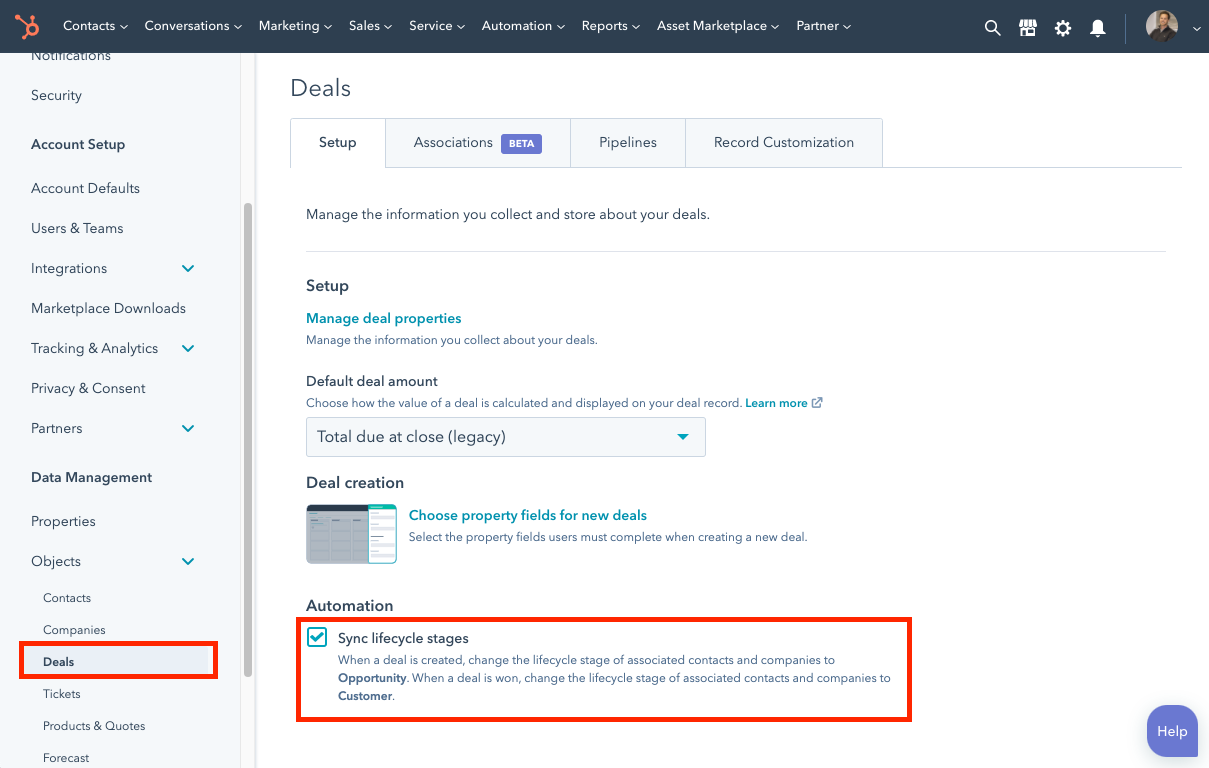Switch to the Associations tab
1209x768 pixels.
tap(453, 142)
